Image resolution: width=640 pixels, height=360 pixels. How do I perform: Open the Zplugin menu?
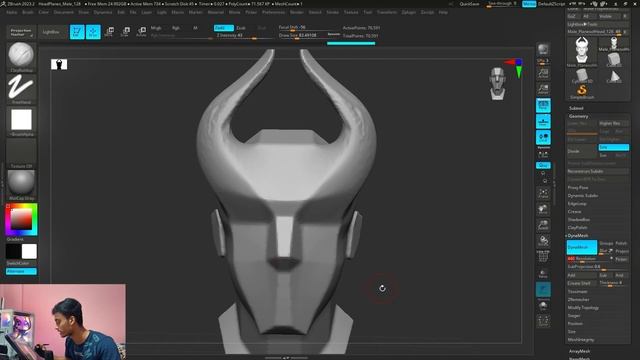point(409,12)
